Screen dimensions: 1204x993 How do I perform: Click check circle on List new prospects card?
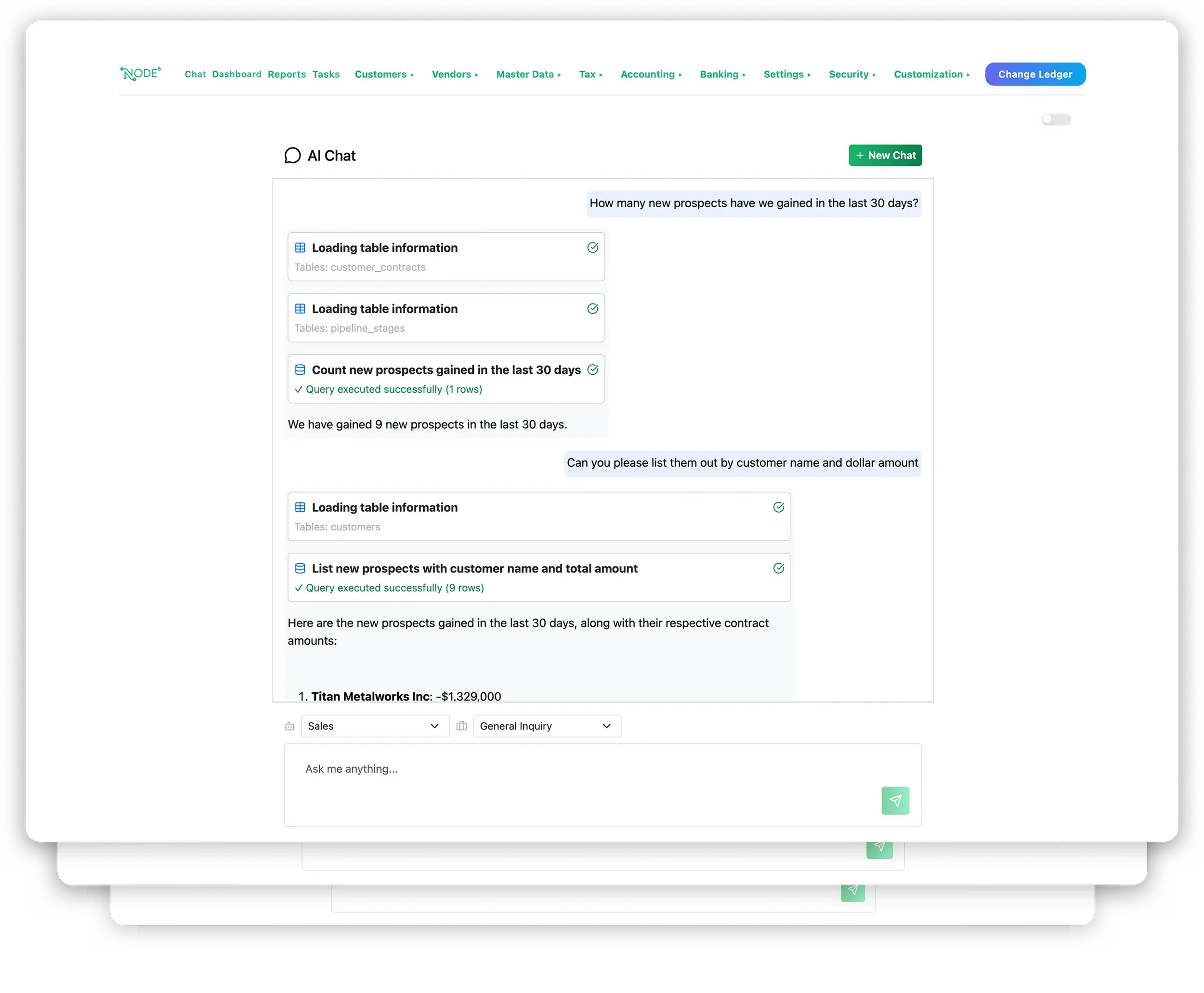(x=778, y=568)
